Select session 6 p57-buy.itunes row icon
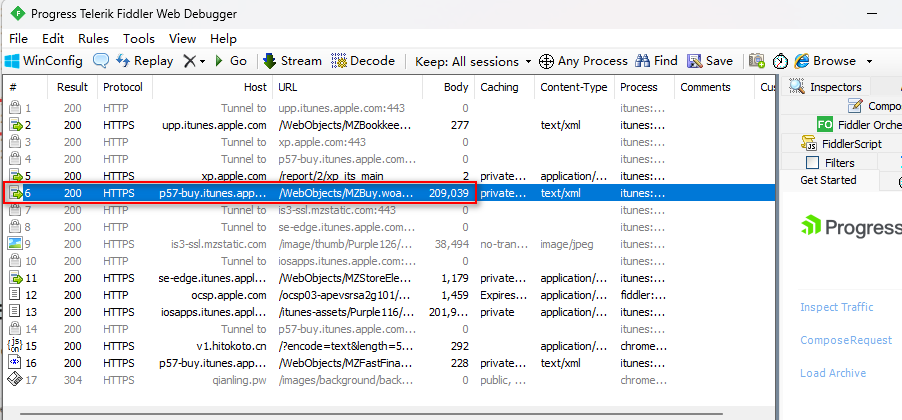The image size is (902, 420). pyautogui.click(x=15, y=193)
